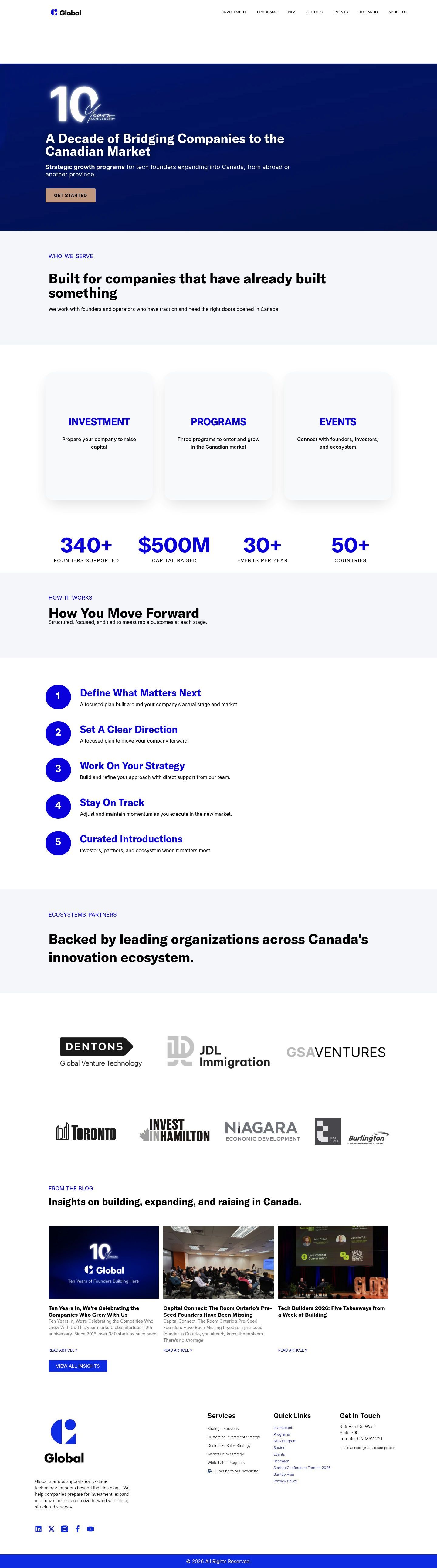Click the Global logo in header
Screen dimensions: 437x1568
tap(66, 12)
